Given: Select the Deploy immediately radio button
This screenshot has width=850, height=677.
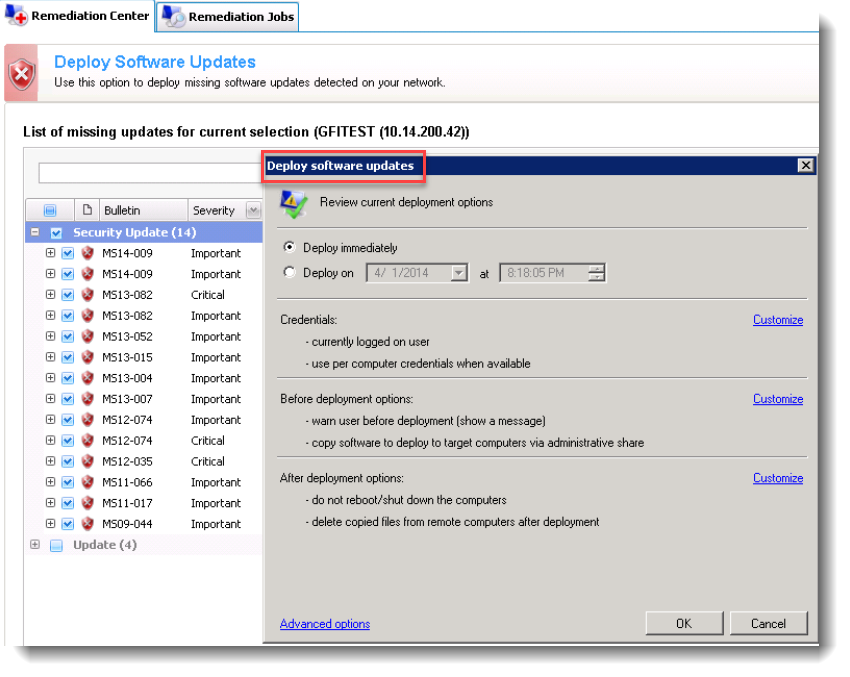Looking at the screenshot, I should (x=290, y=248).
